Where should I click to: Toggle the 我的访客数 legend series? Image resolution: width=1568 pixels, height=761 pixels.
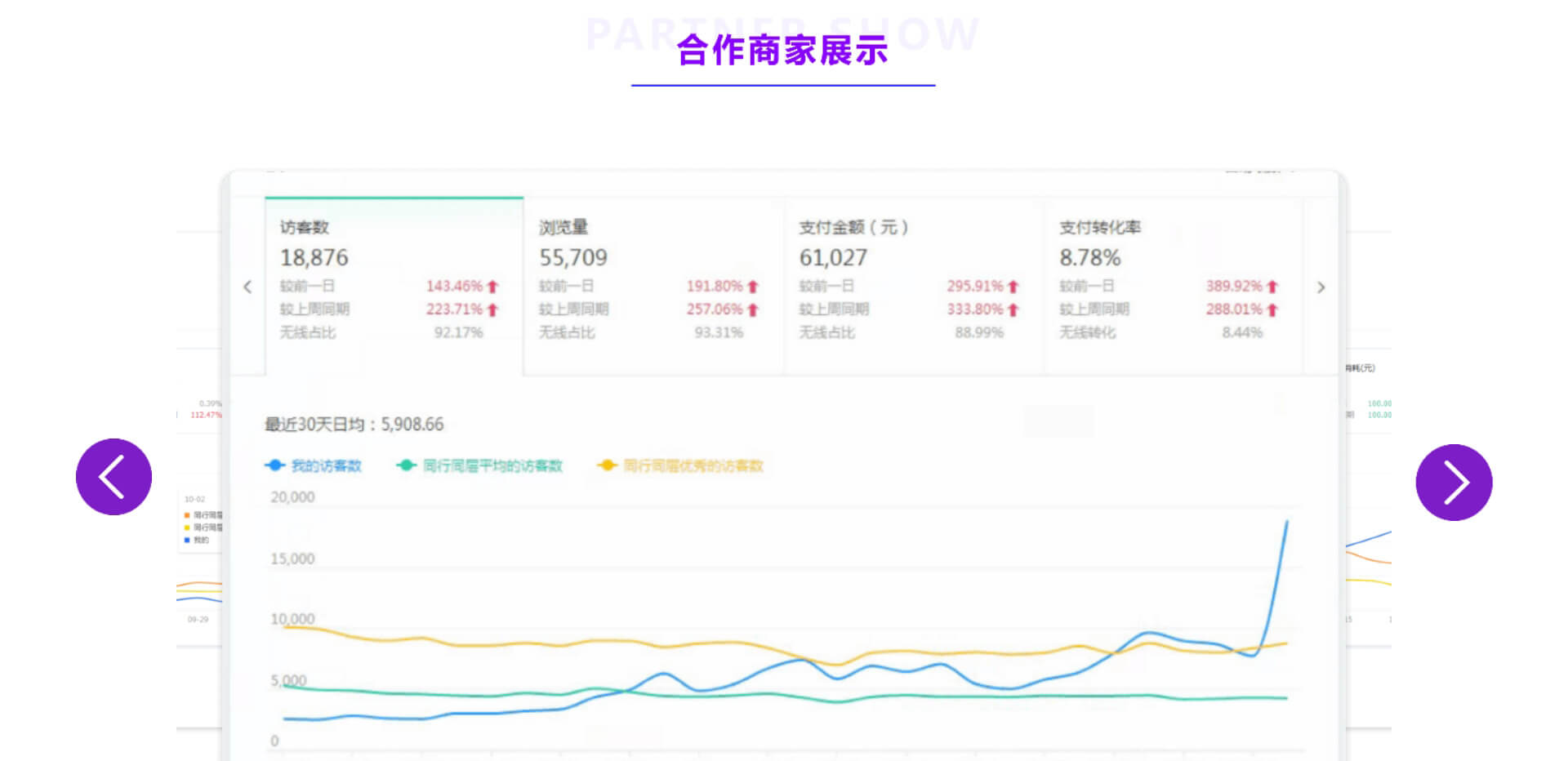point(314,465)
